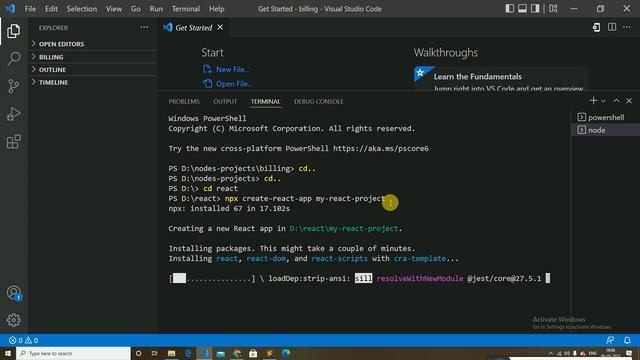Select the Get Started editor tab

pos(193,27)
